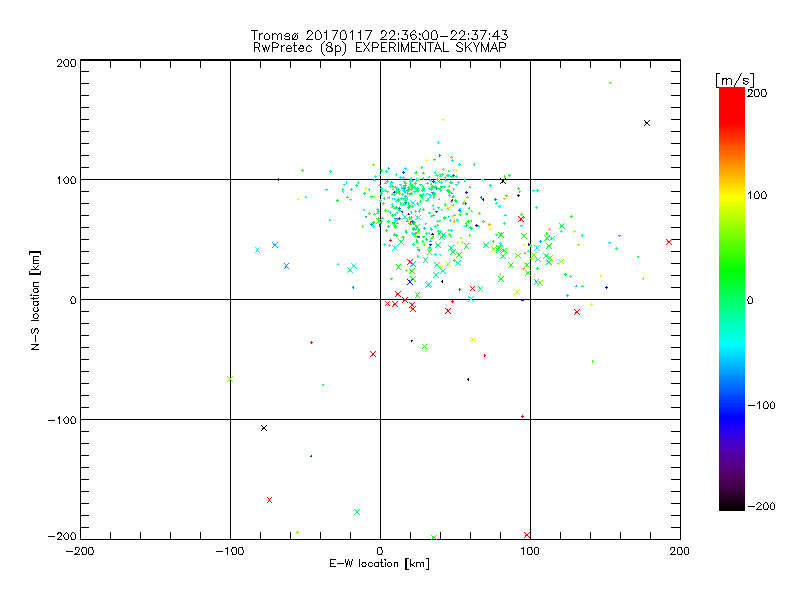Viewport: 800px width, 600px height.
Task: Click the subtitle 'RwPretec (8p) EXPERIMENTAL SKYMAP'
Action: tap(380, 48)
